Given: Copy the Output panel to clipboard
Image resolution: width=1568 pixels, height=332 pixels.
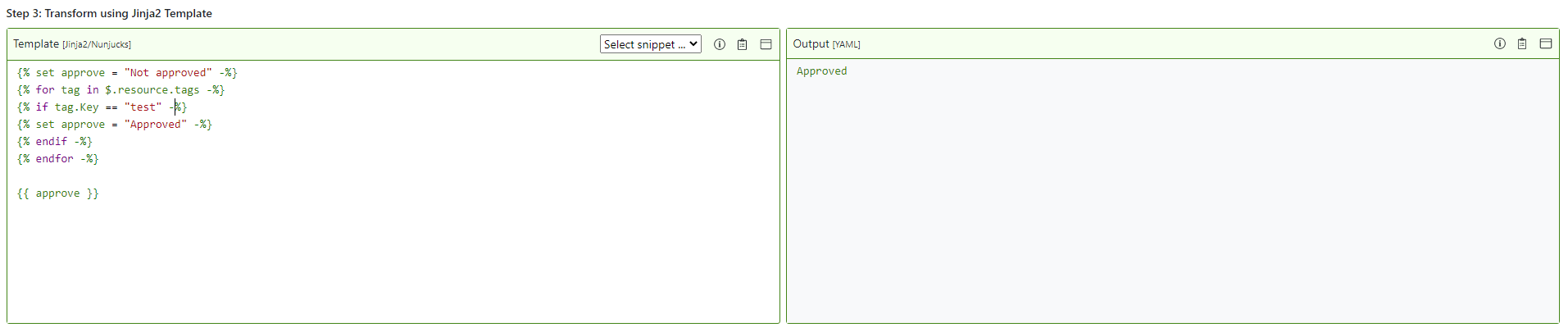Looking at the screenshot, I should [1521, 43].
